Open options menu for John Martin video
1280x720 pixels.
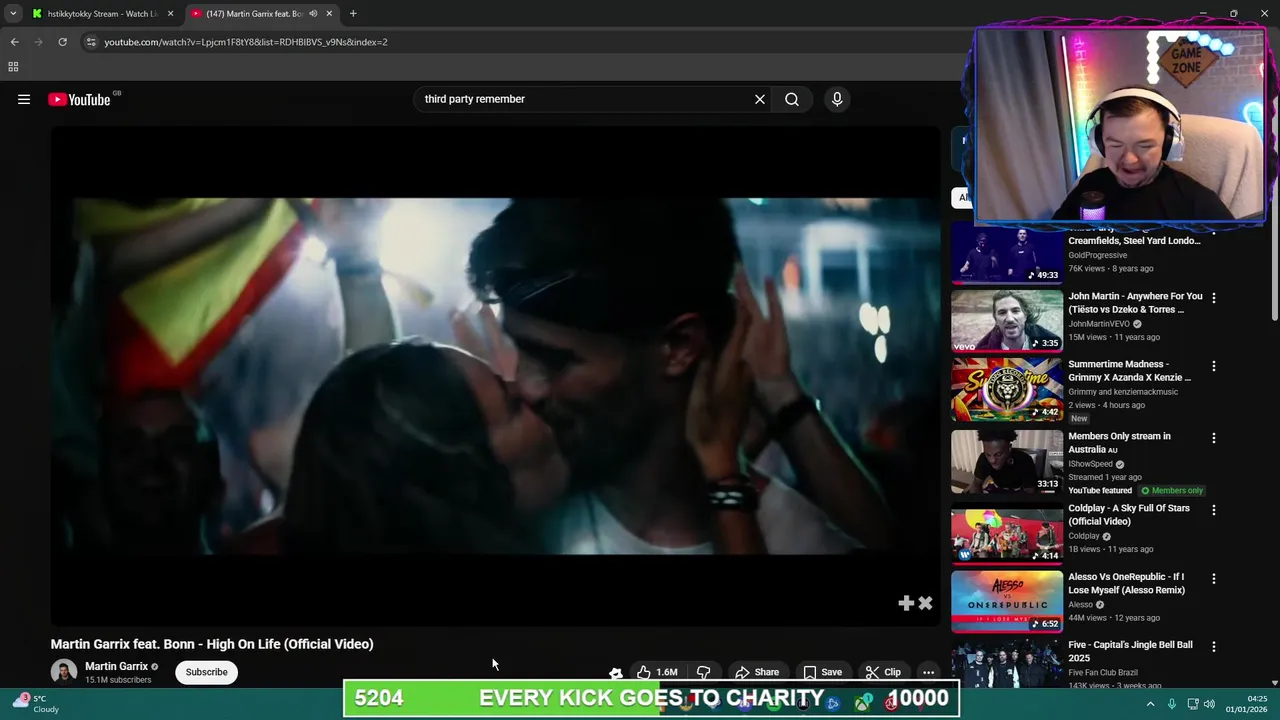tap(1214, 298)
